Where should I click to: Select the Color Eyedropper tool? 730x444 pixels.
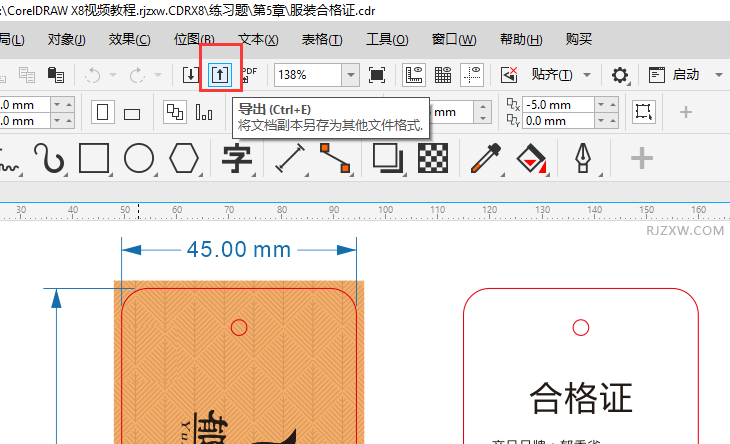(486, 159)
